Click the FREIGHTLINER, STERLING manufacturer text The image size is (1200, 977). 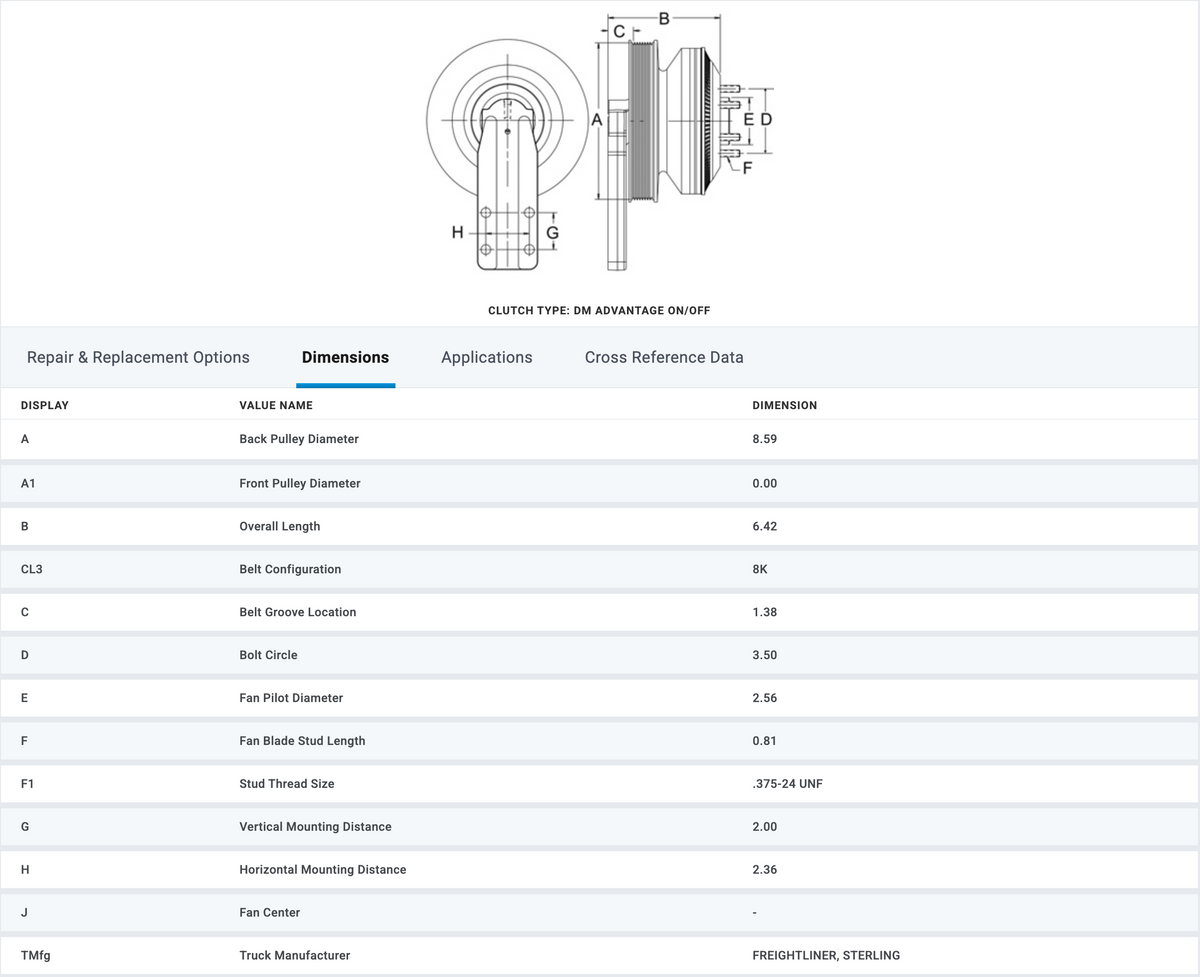coord(826,956)
